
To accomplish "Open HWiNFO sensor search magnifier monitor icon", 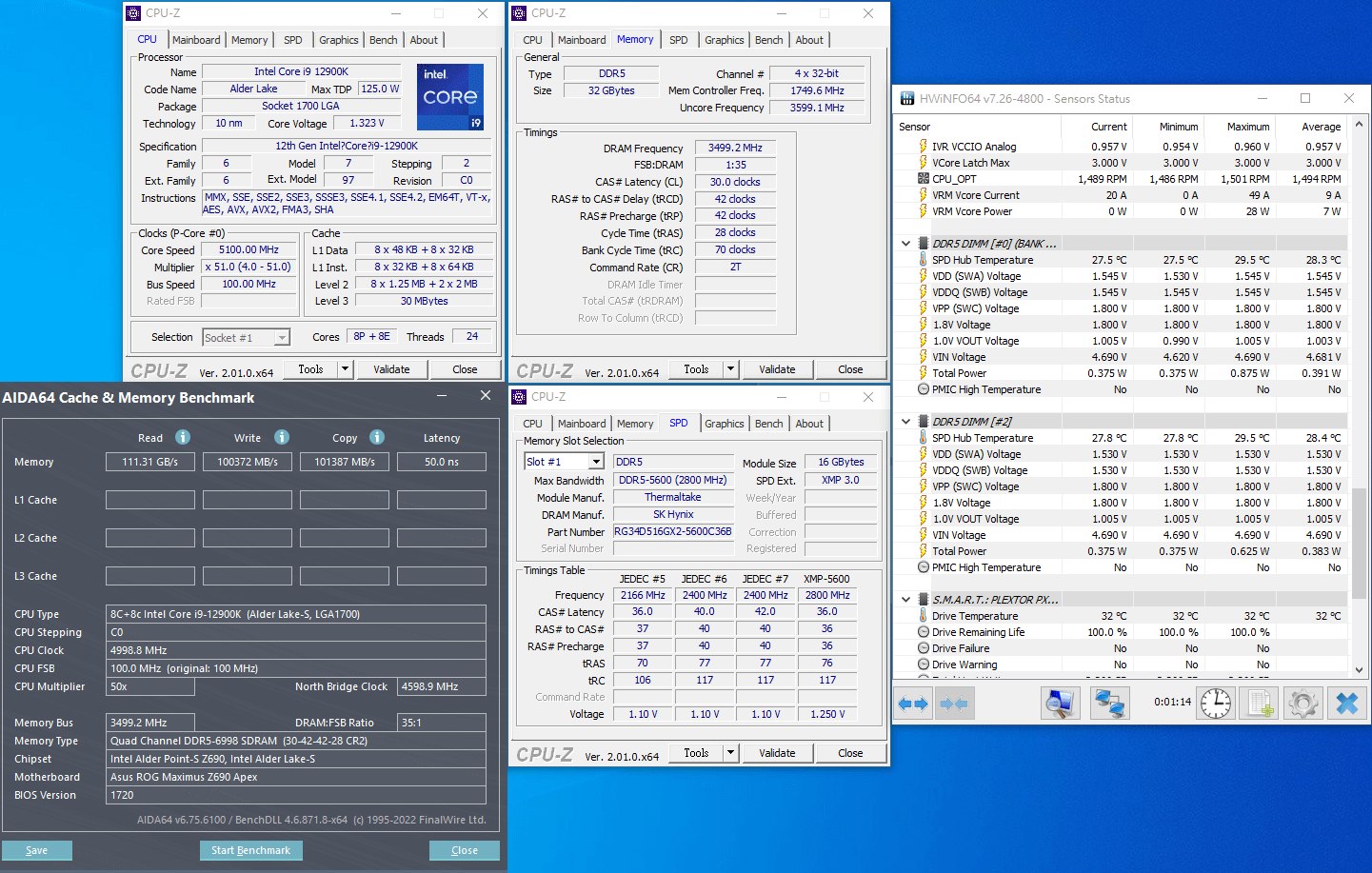I will point(1060,704).
